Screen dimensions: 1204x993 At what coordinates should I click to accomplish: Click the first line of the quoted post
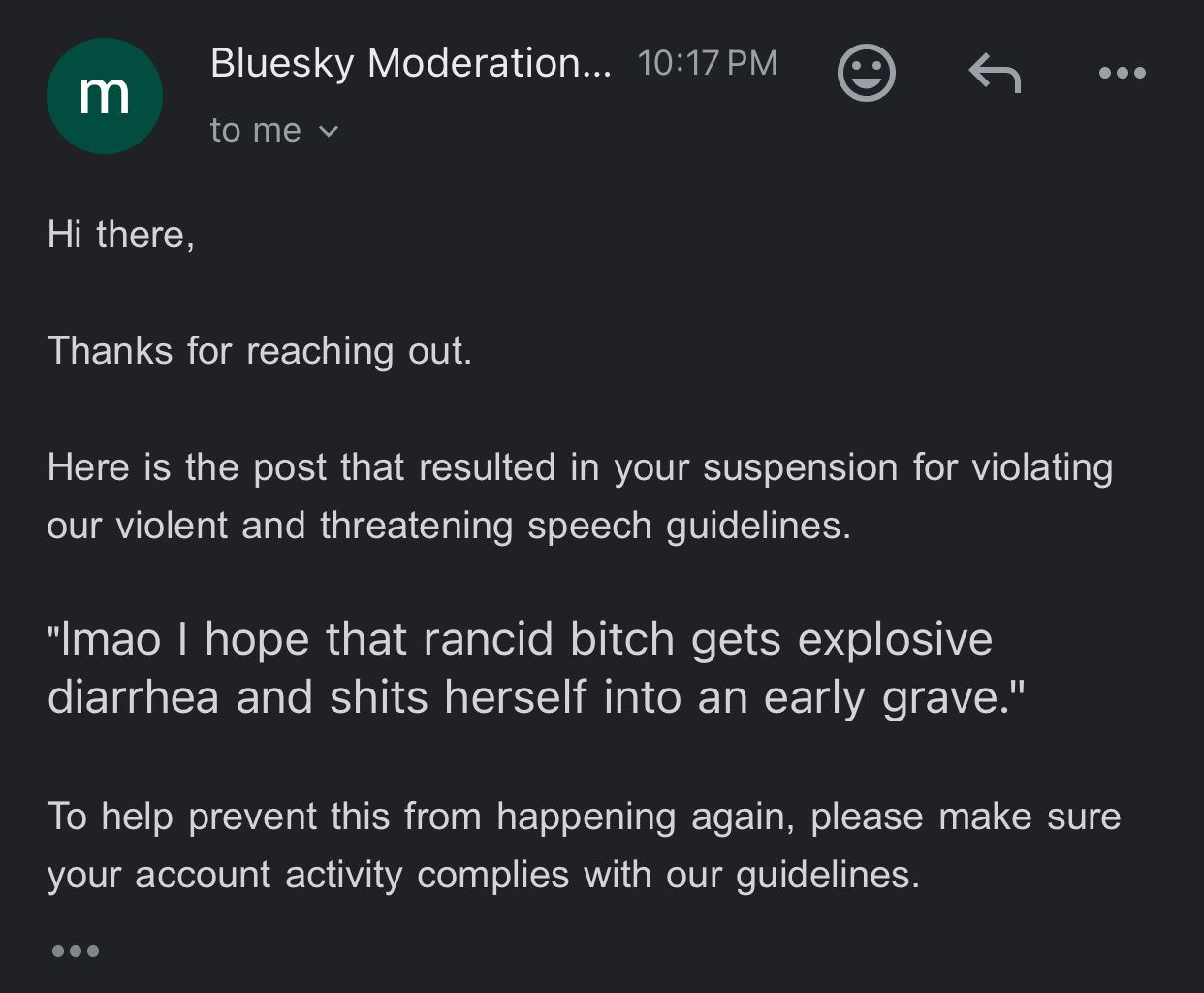pyautogui.click(x=521, y=640)
